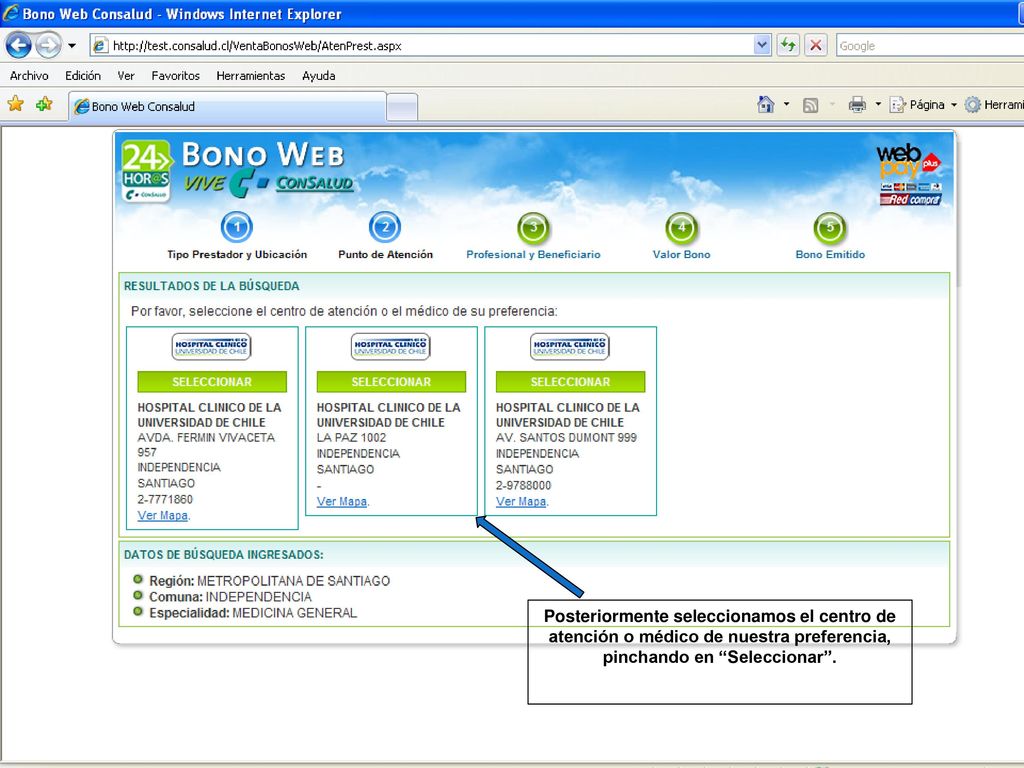Click the Vive Consalud logo
Screen dimensions: 1024x768
click(x=268, y=184)
